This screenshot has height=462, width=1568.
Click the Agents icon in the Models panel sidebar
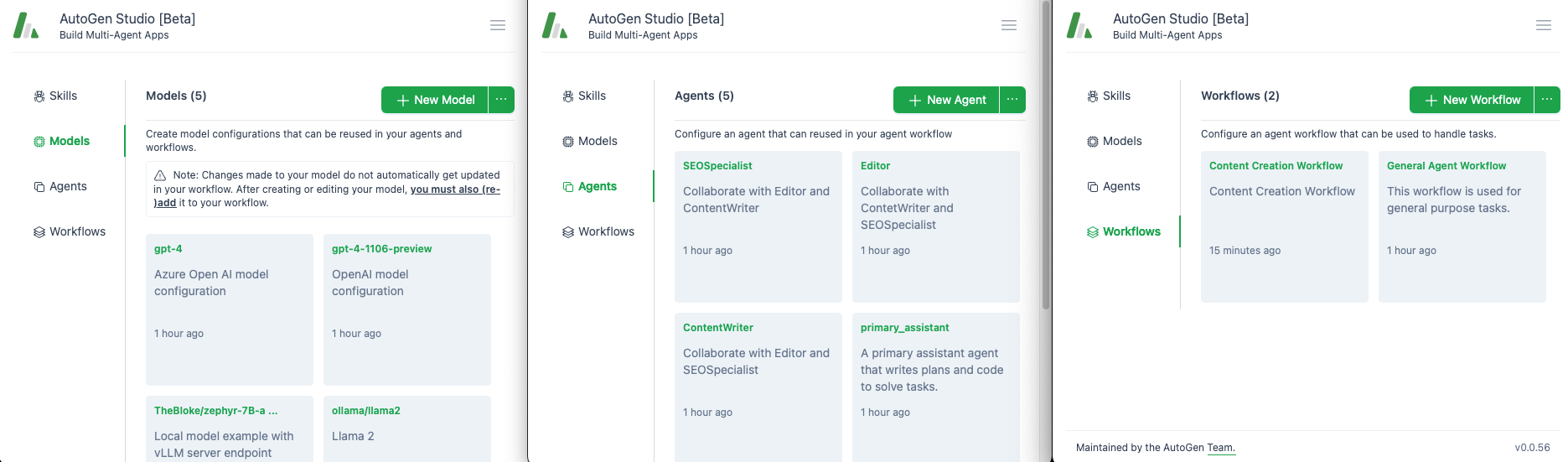coord(39,187)
